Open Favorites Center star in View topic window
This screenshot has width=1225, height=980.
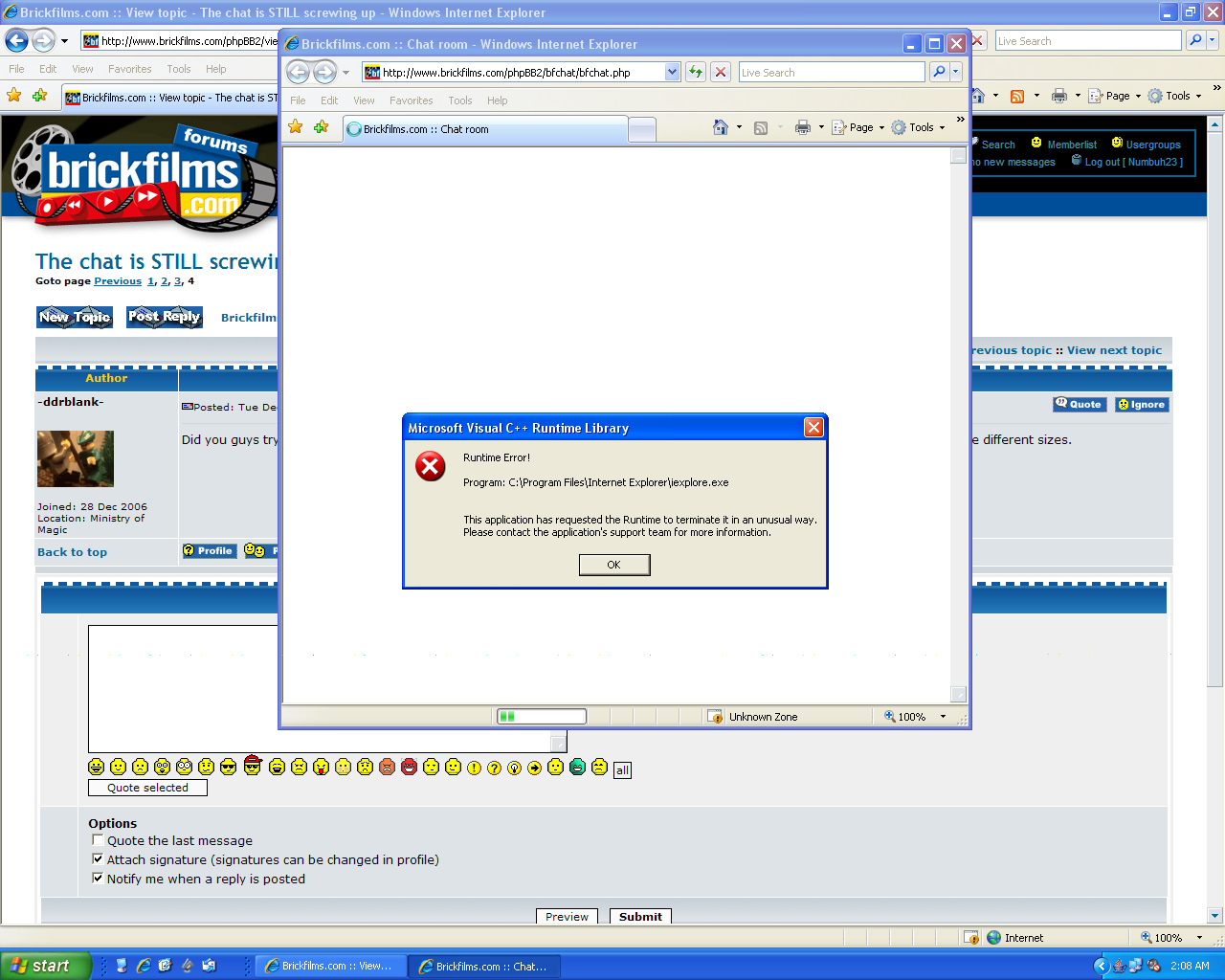click(14, 96)
